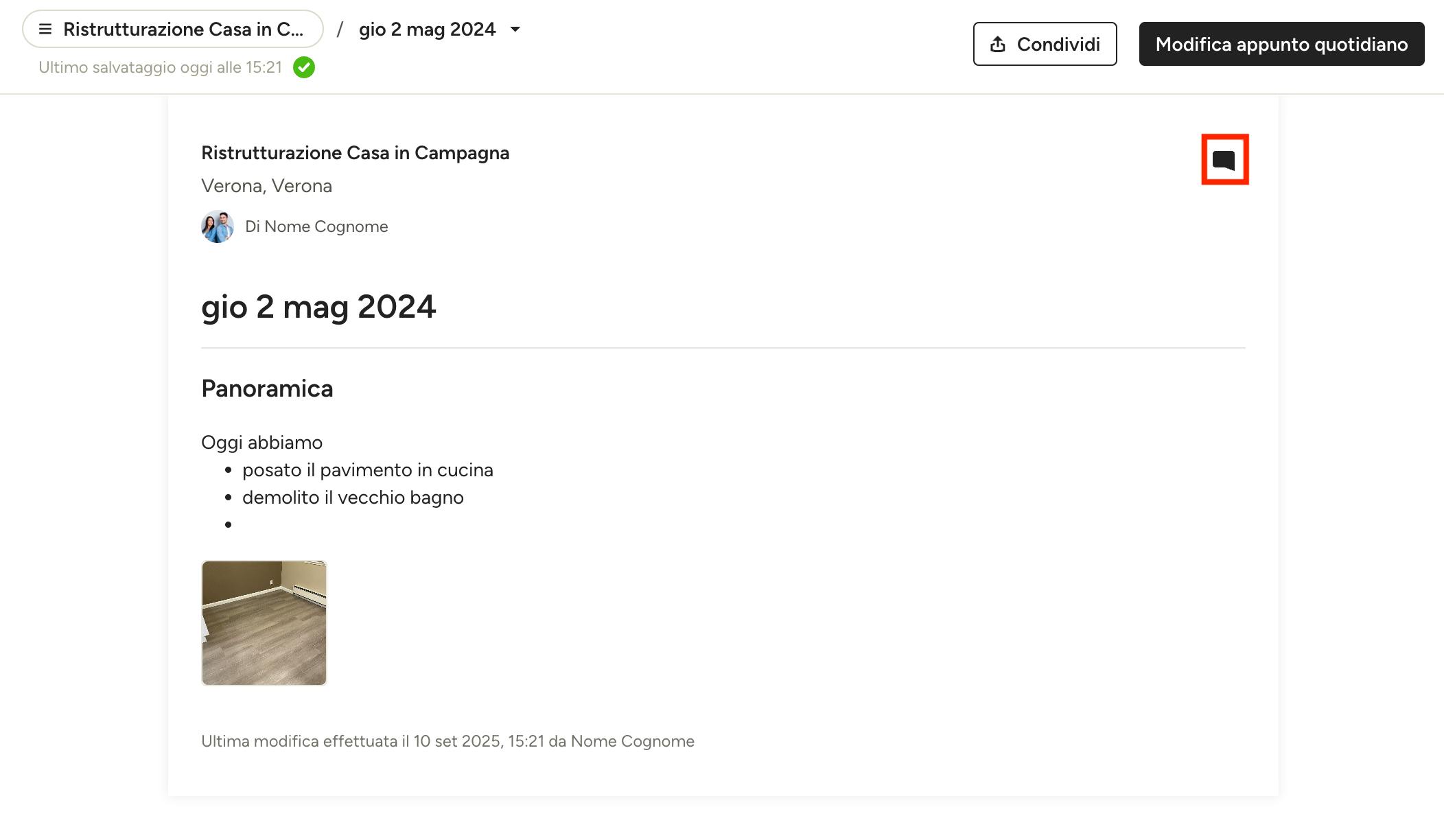The width and height of the screenshot is (1444, 840).
Task: Open the gio 2 mag 2024 date selector
Action: (x=439, y=30)
